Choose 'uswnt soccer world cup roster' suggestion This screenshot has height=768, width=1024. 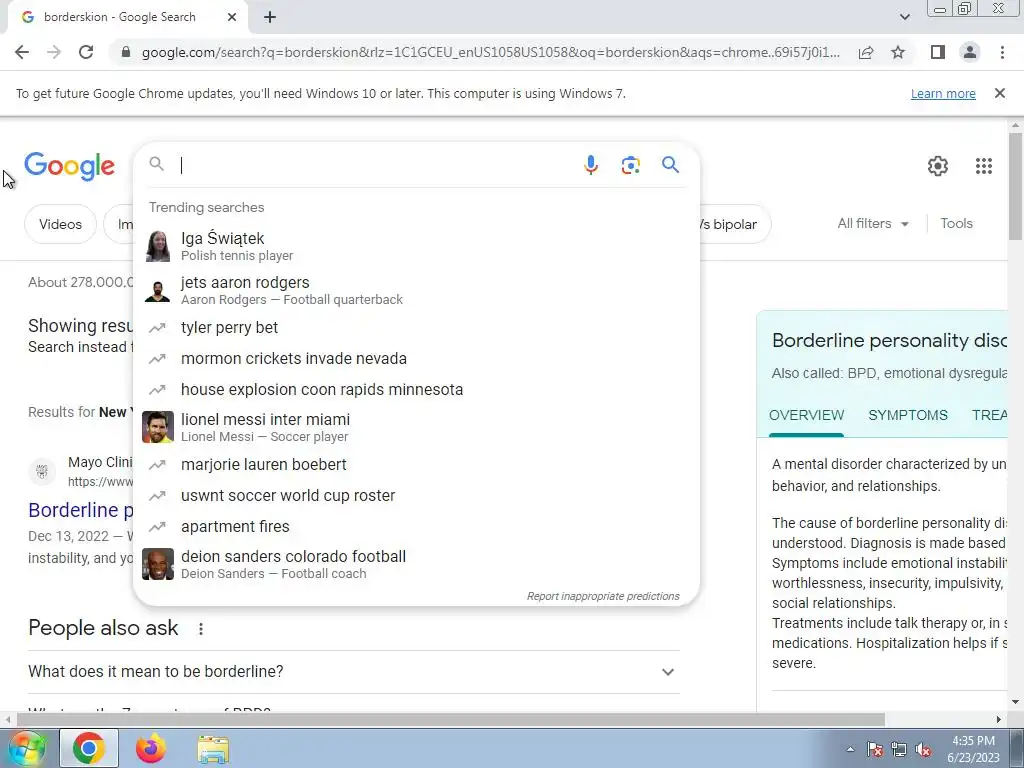point(416,496)
